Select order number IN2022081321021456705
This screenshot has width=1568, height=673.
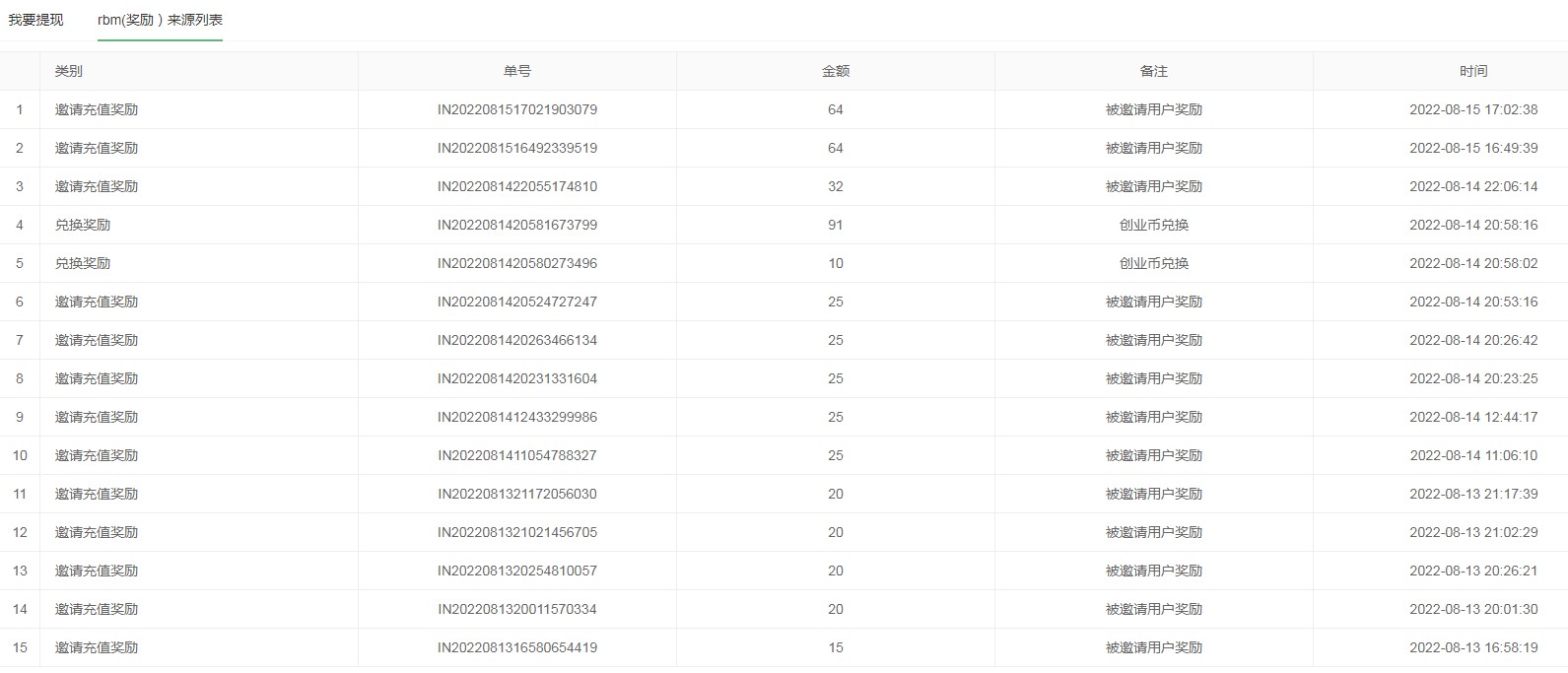[517, 532]
